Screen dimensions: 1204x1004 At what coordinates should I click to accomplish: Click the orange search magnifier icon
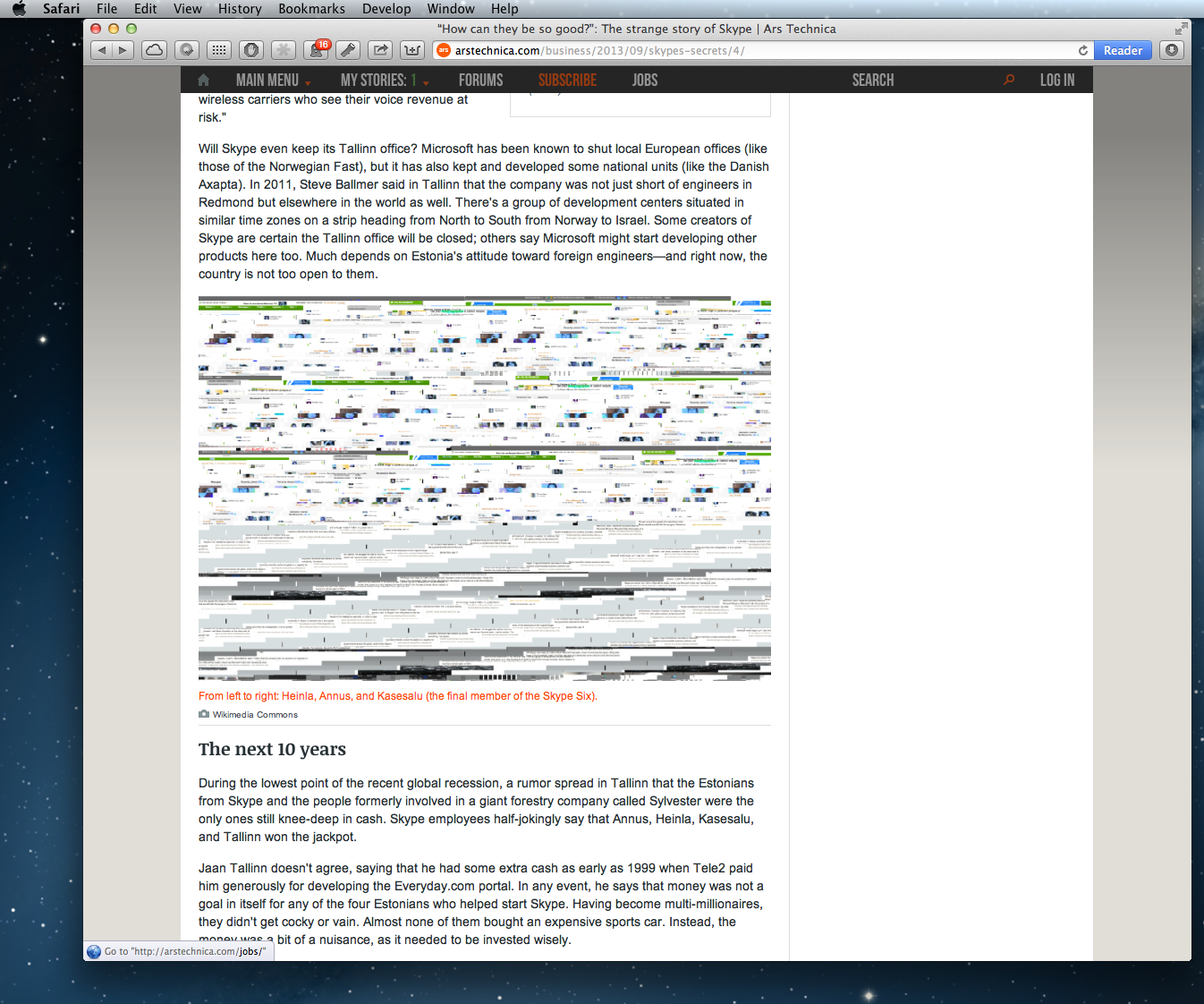[x=1009, y=80]
